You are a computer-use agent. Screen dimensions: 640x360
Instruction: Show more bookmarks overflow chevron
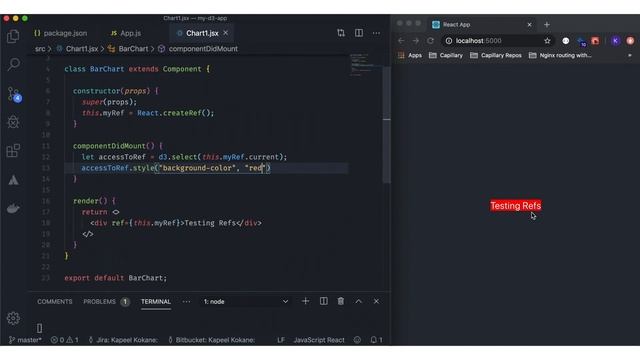pos(630,55)
